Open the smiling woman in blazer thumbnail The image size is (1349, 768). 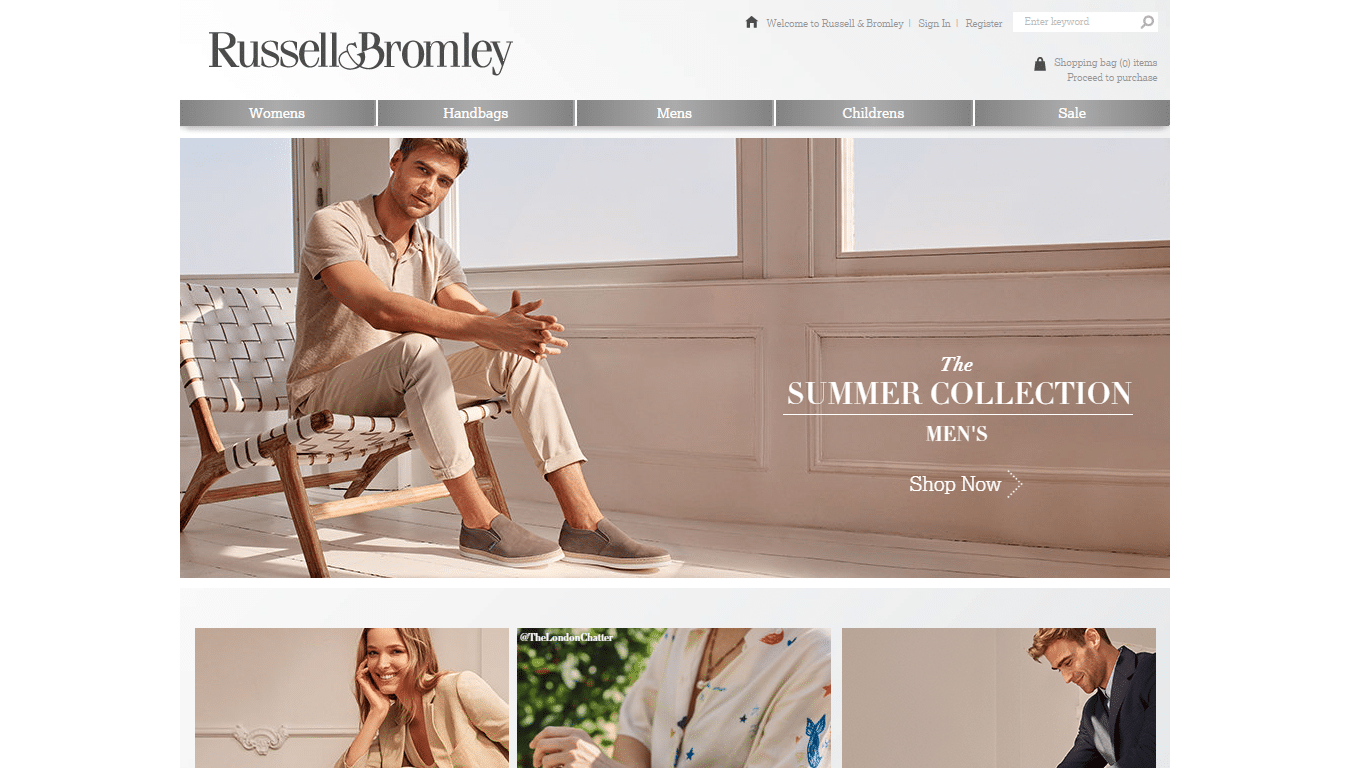point(352,698)
